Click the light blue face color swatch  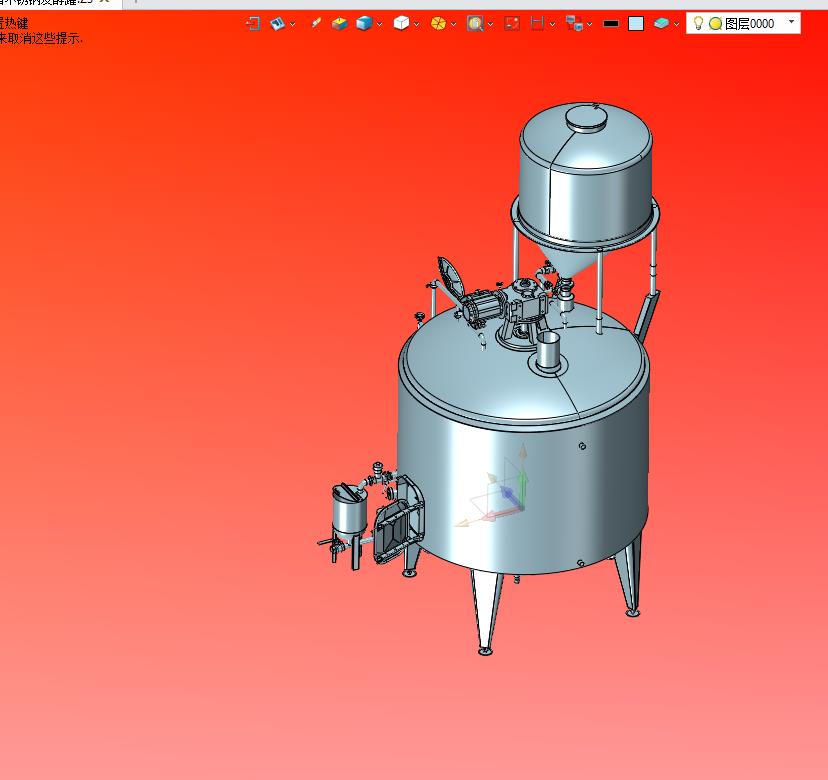tap(636, 23)
